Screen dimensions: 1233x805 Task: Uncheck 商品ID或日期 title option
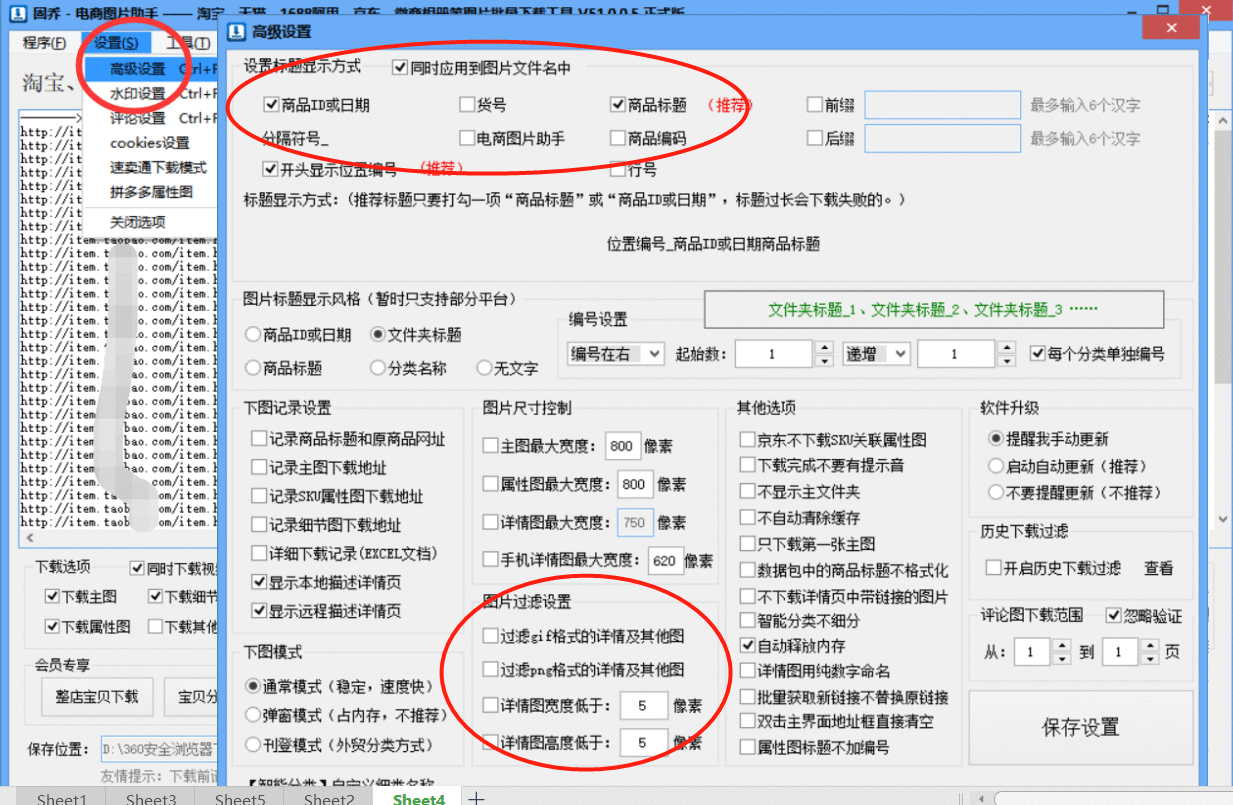click(317, 105)
